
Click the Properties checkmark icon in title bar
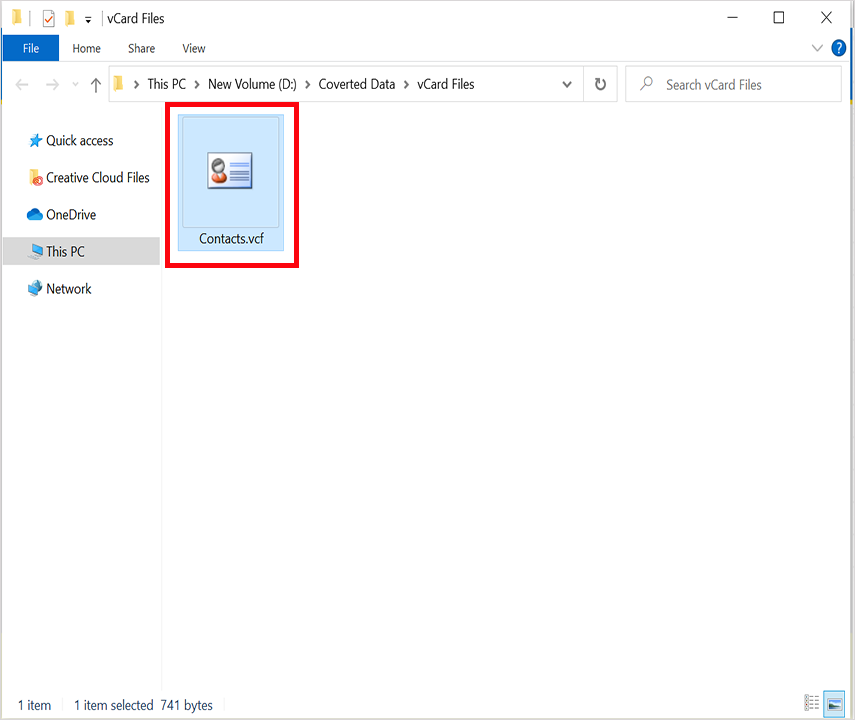49,19
